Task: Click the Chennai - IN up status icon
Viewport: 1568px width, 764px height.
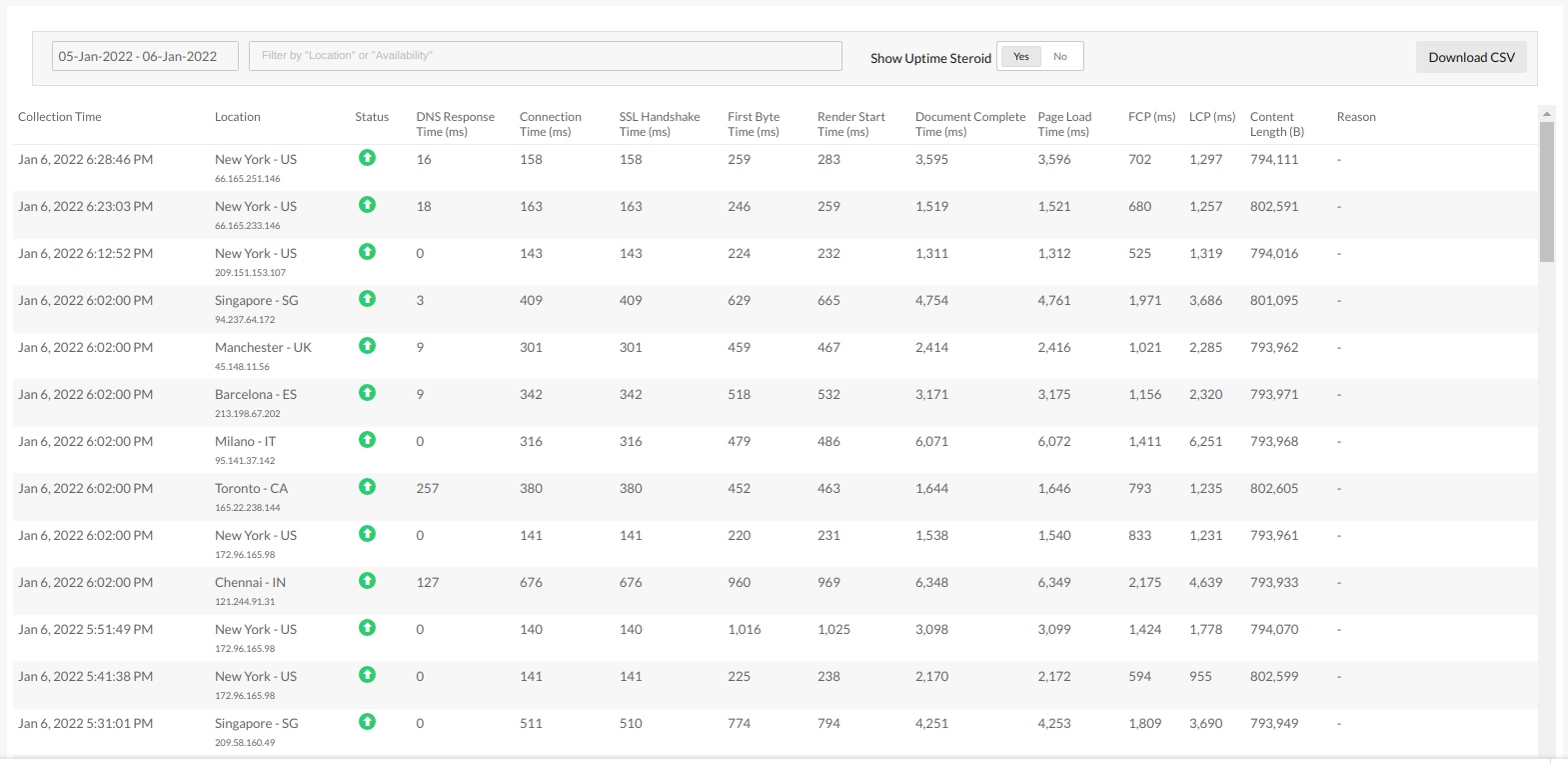Action: 367,581
